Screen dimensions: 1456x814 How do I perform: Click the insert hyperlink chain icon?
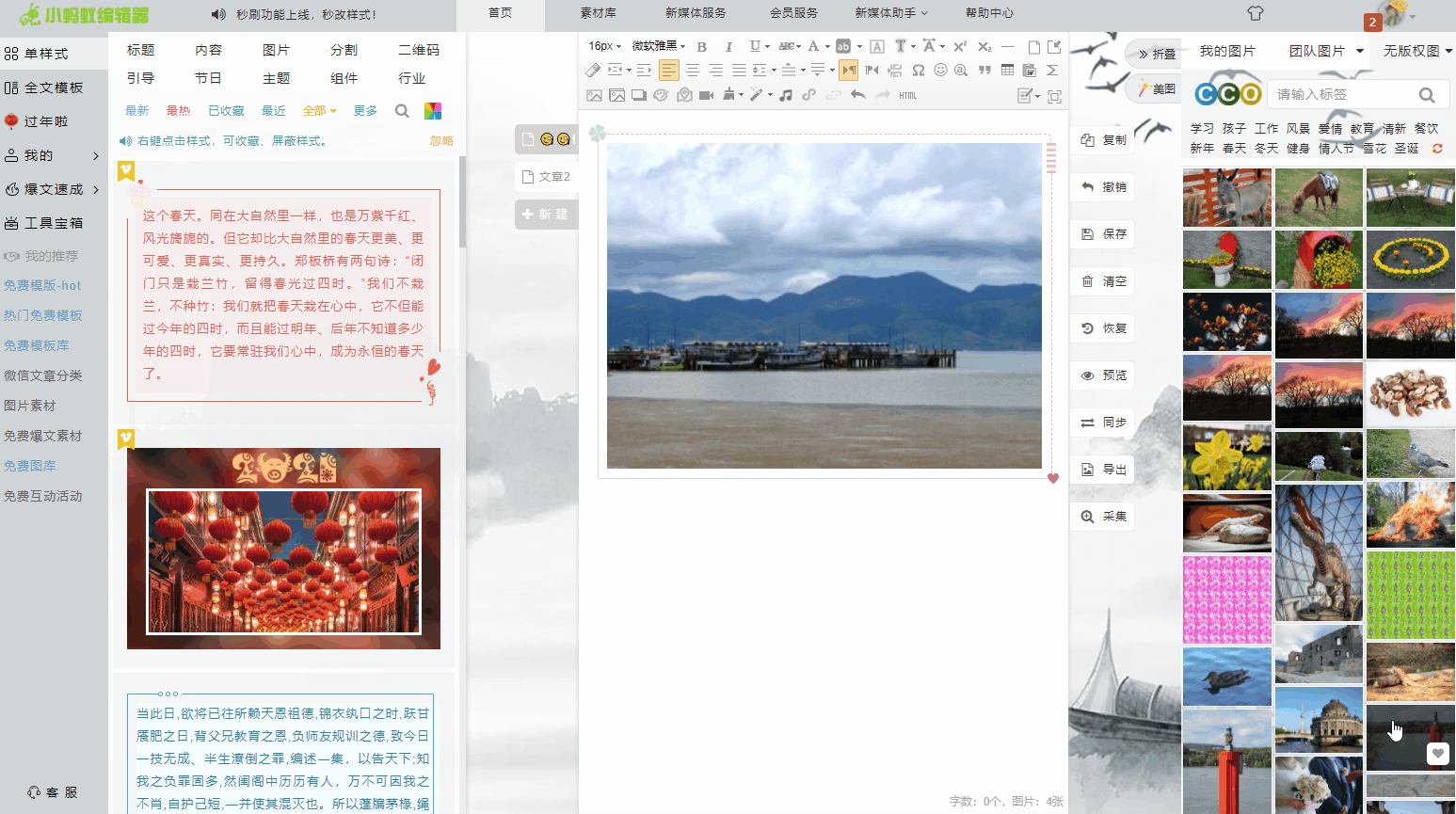(x=808, y=95)
